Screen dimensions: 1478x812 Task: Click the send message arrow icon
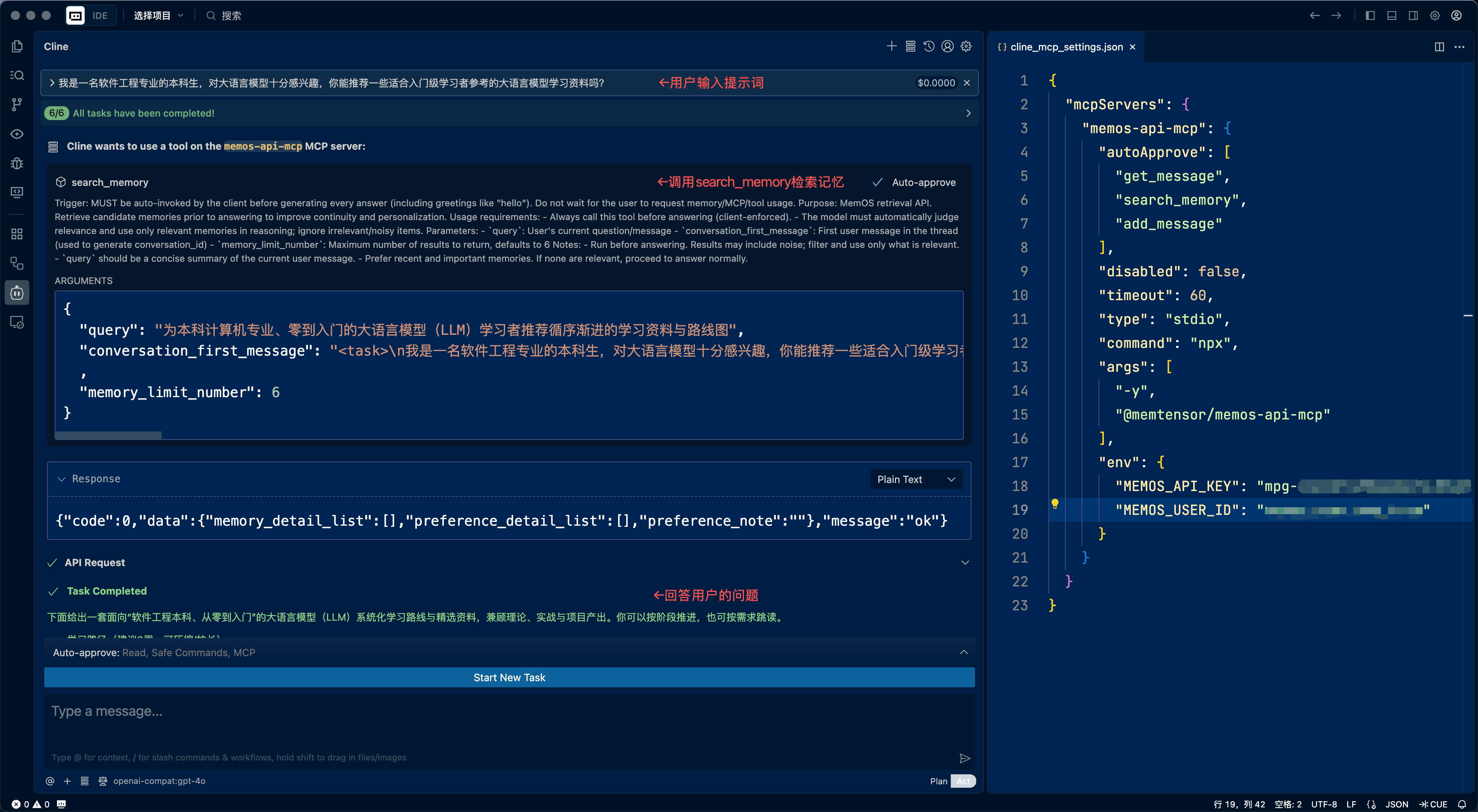[965, 758]
